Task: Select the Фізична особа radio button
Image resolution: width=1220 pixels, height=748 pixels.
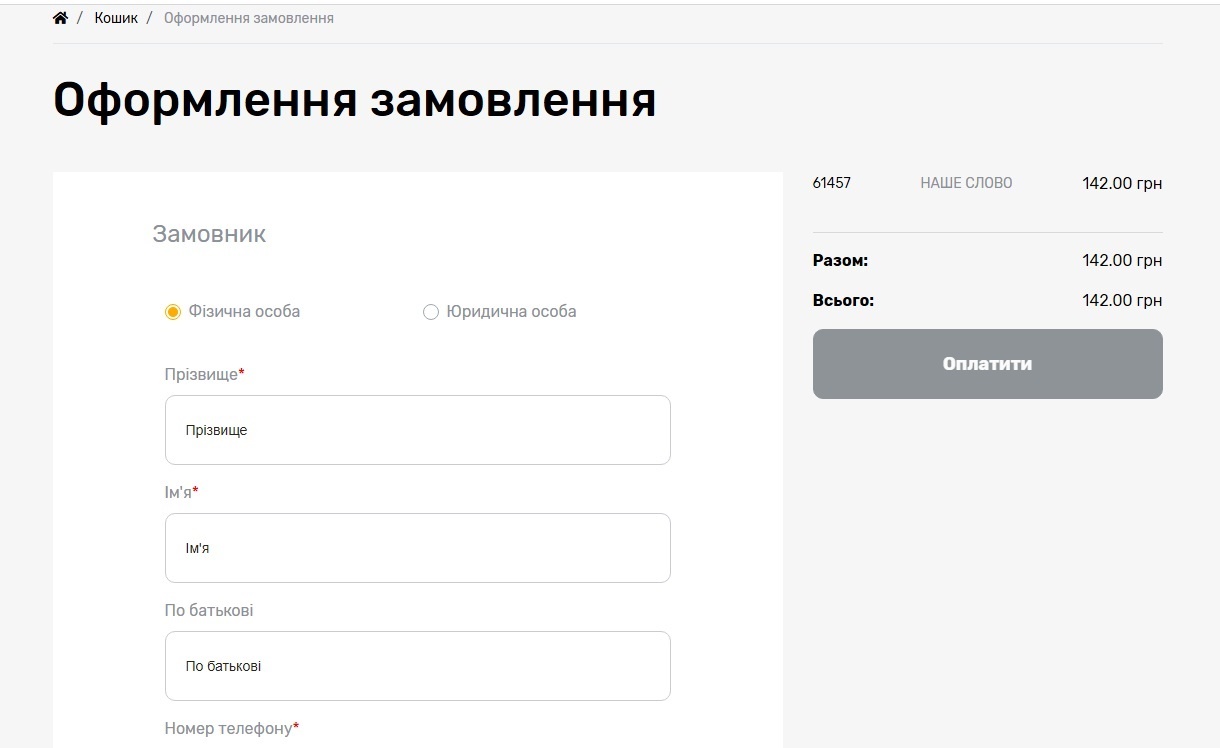Action: [x=173, y=312]
